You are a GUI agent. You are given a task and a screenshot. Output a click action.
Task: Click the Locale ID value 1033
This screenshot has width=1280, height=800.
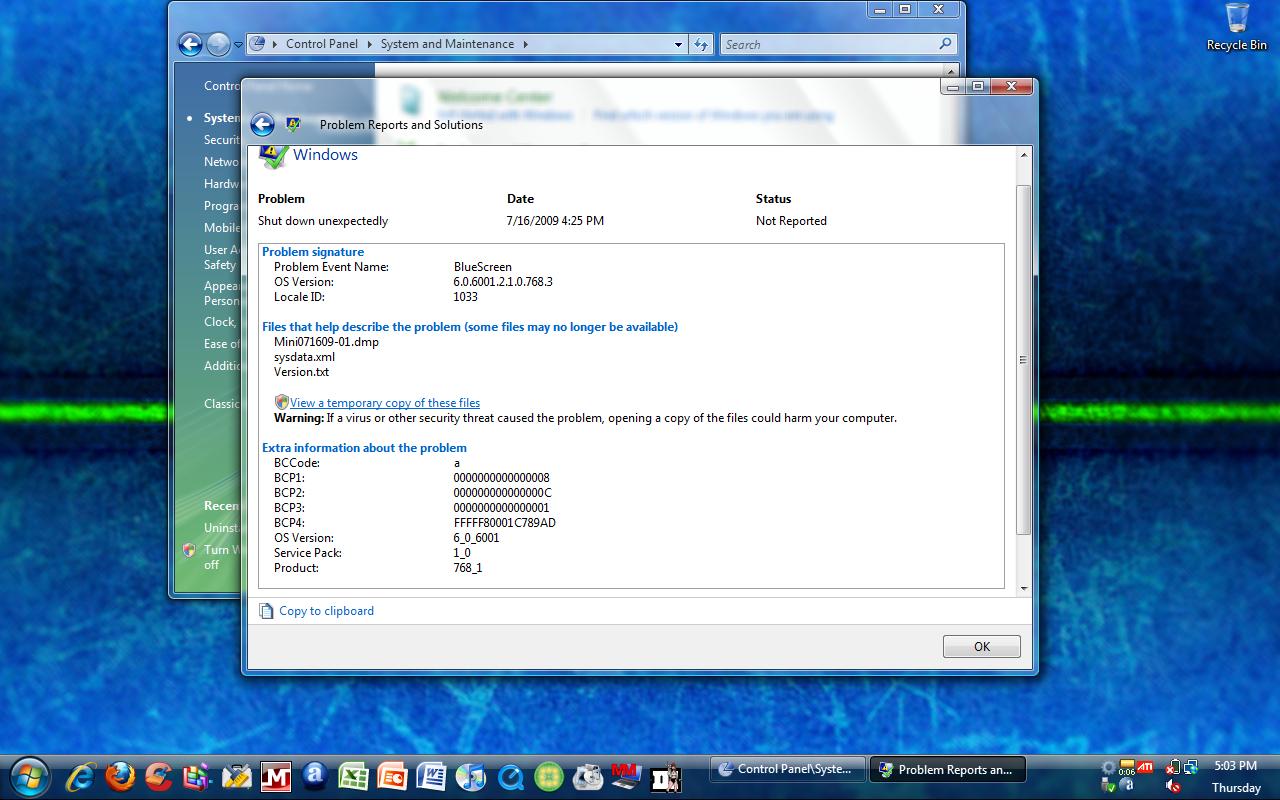pos(465,297)
